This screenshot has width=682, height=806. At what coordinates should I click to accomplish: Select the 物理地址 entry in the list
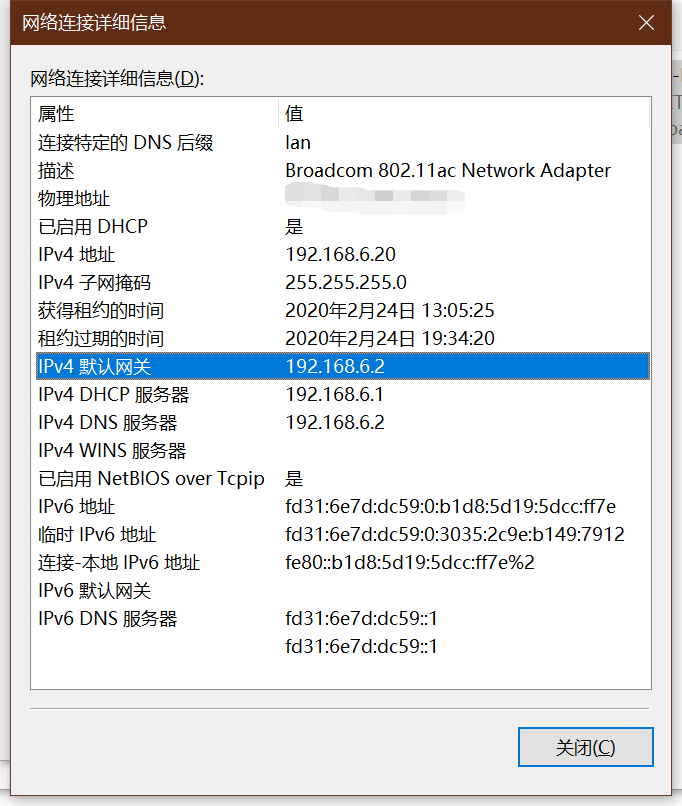(200, 198)
